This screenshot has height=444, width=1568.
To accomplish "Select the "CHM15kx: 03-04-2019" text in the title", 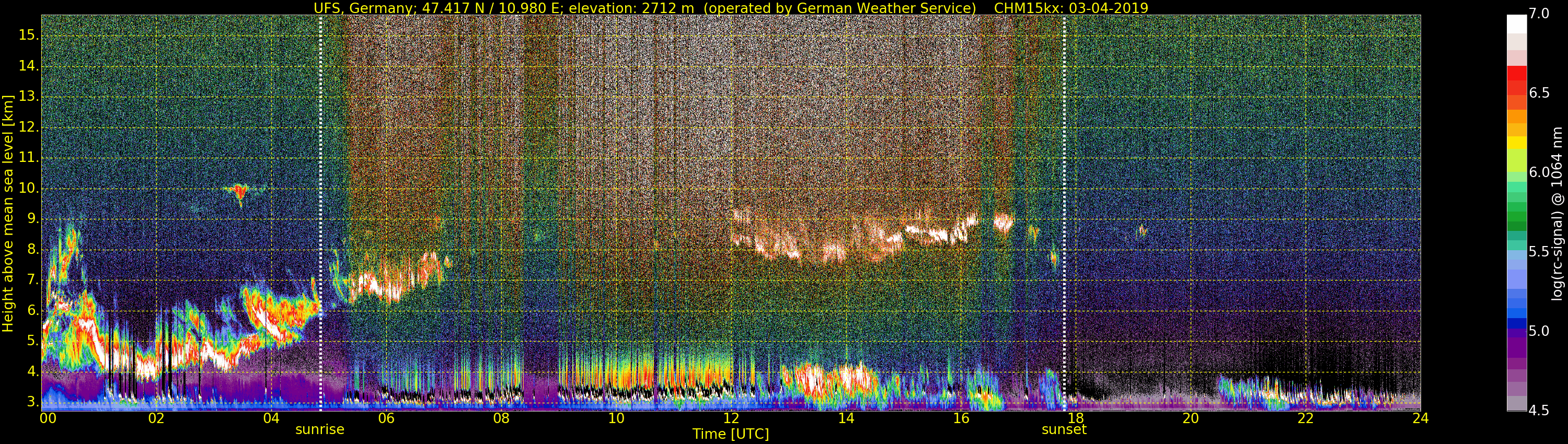I will point(1071,8).
